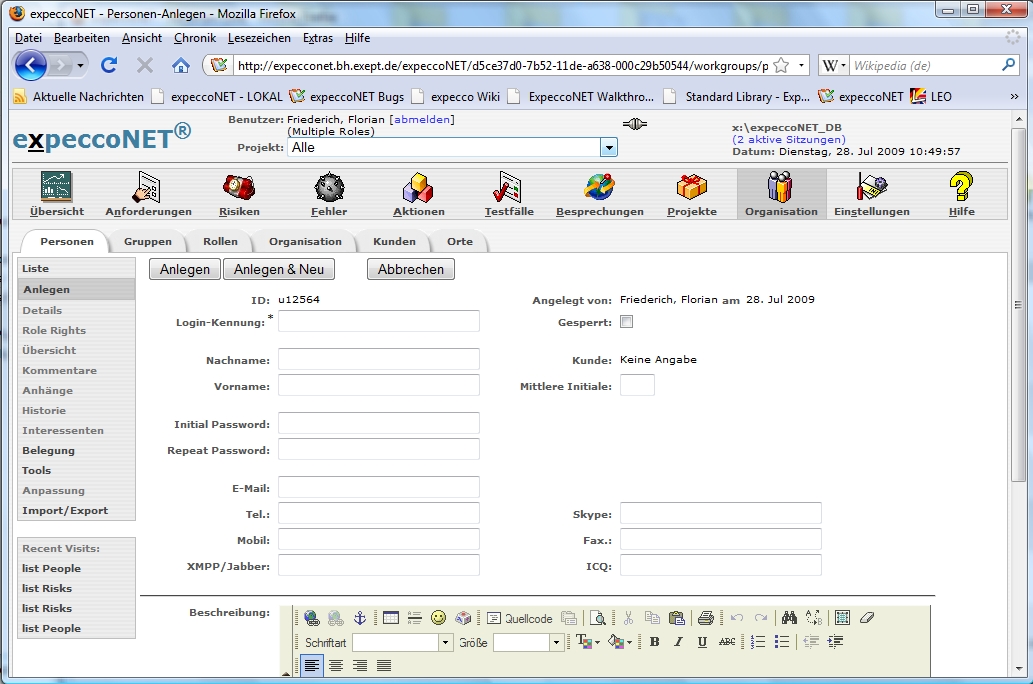Insert smiley in description editor

click(x=438, y=618)
